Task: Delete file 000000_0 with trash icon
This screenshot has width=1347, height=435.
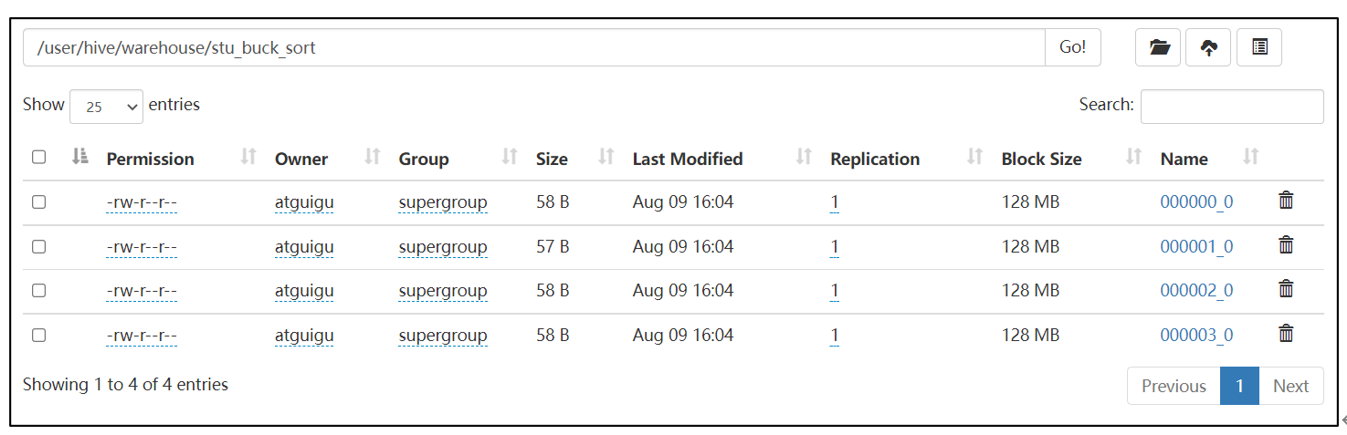Action: pos(1286,201)
